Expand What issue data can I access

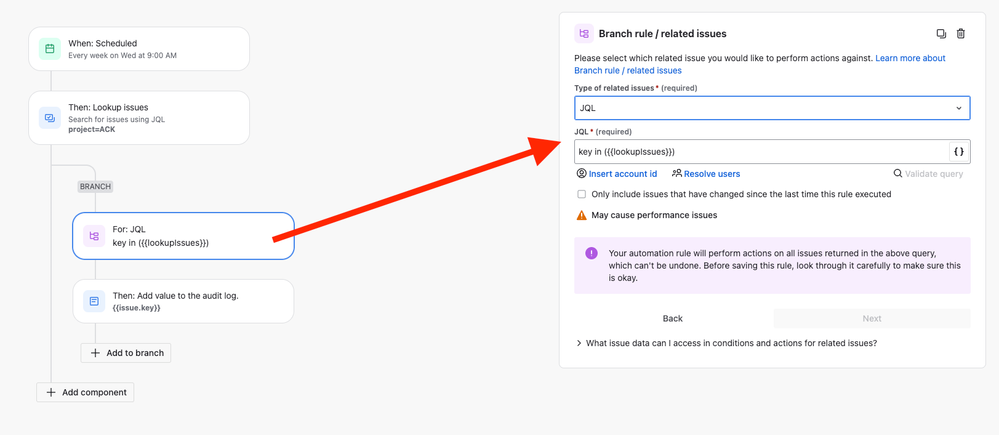(727, 343)
